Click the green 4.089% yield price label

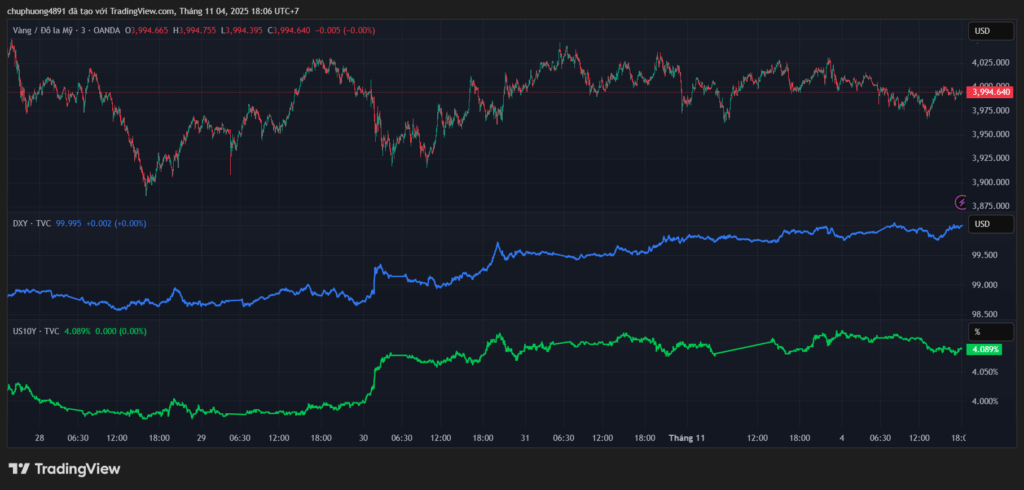(x=985, y=349)
